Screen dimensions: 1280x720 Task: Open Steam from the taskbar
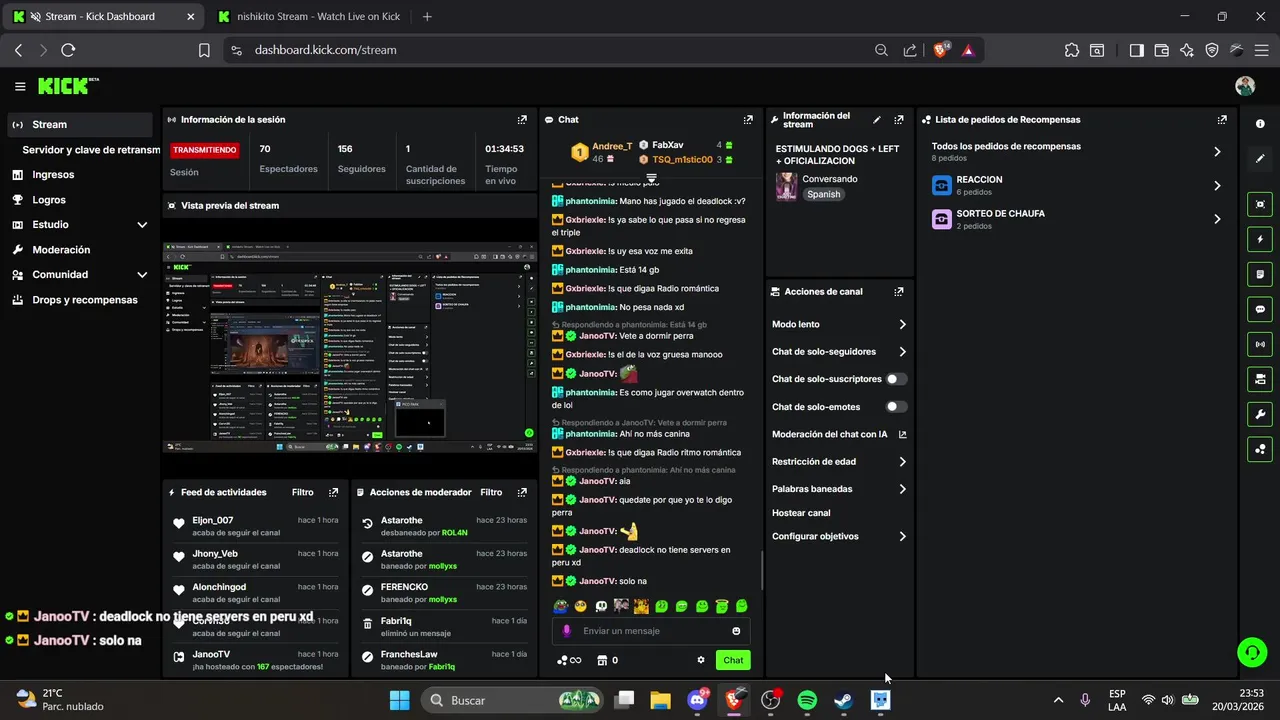coord(844,700)
